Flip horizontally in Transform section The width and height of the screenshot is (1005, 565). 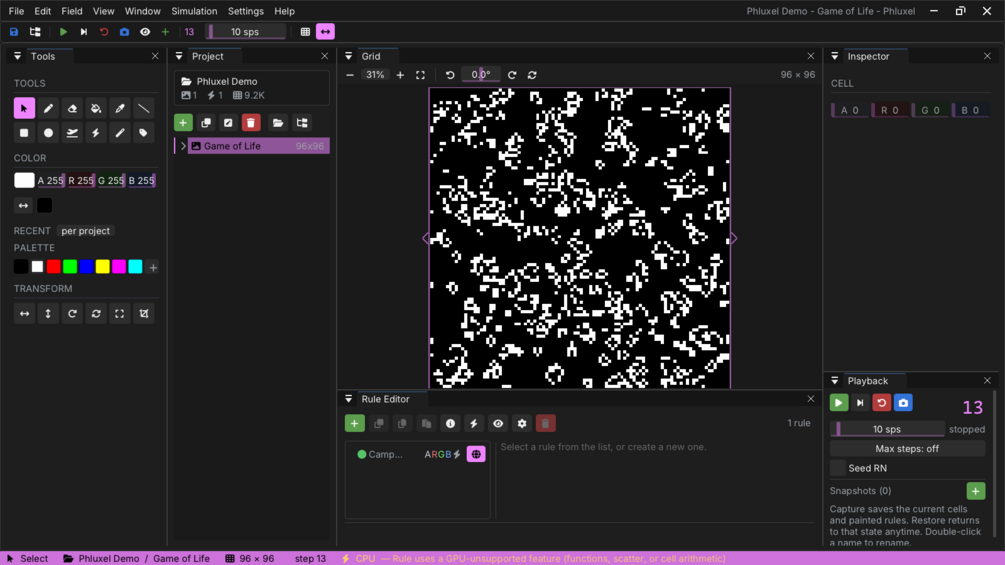24,313
